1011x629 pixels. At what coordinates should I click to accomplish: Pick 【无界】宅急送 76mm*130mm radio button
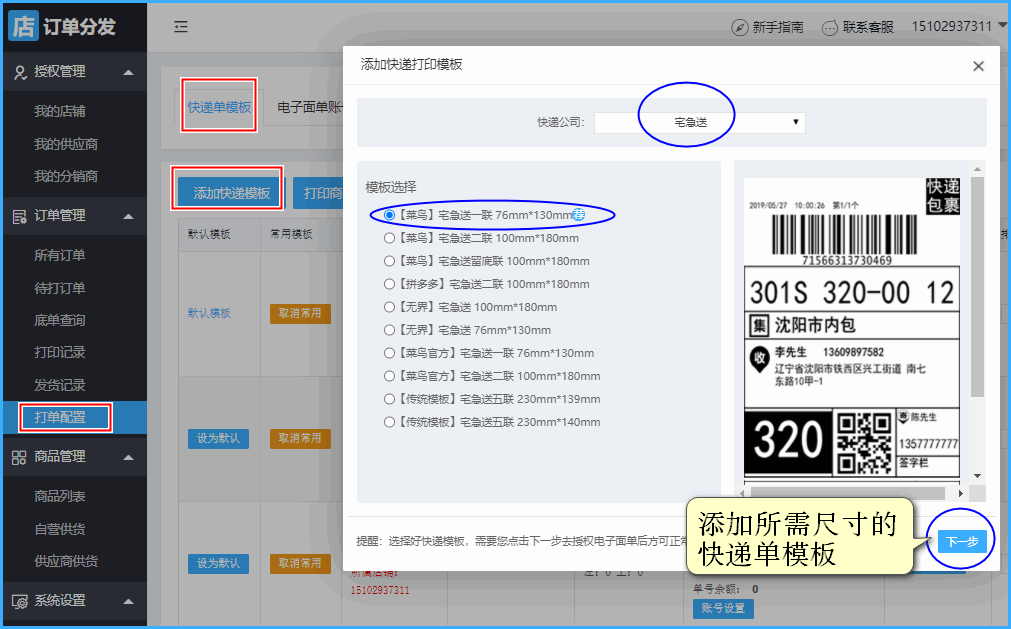[x=389, y=330]
